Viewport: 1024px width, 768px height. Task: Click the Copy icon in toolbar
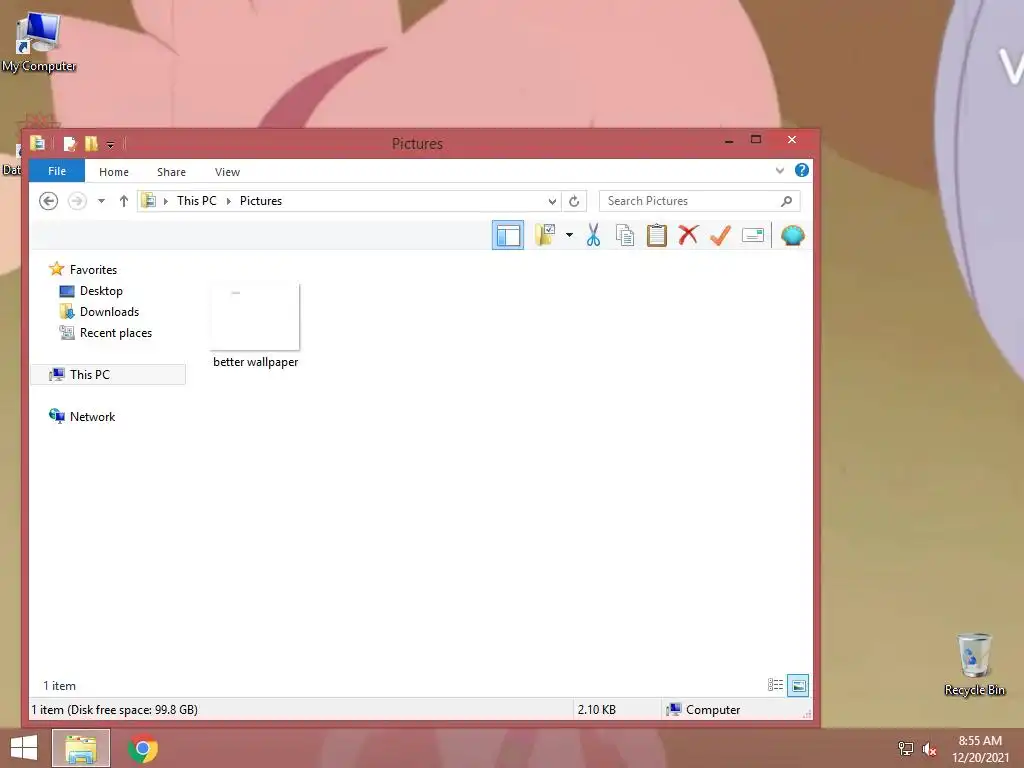625,235
